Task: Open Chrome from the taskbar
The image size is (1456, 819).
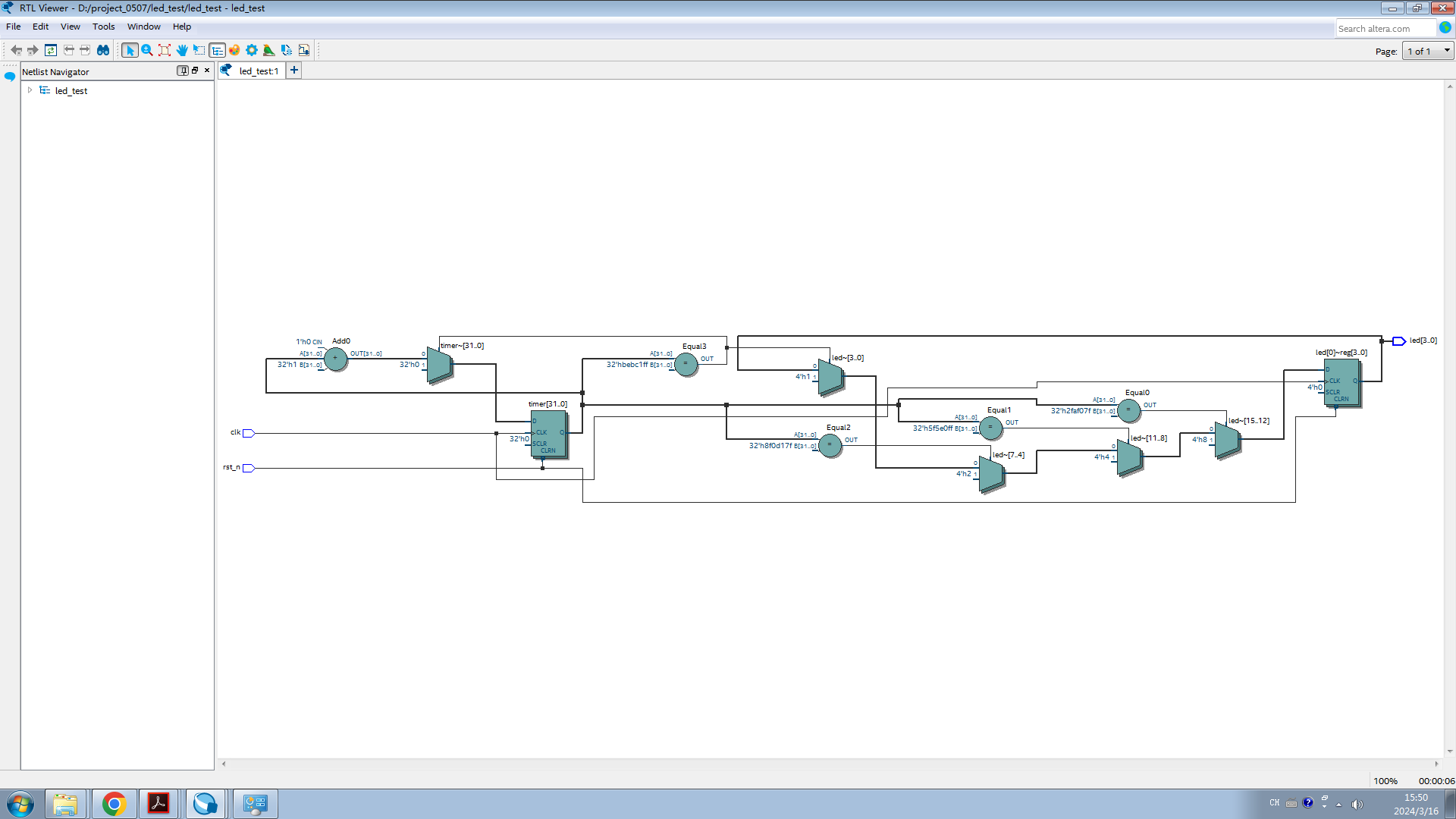Action: (x=114, y=804)
